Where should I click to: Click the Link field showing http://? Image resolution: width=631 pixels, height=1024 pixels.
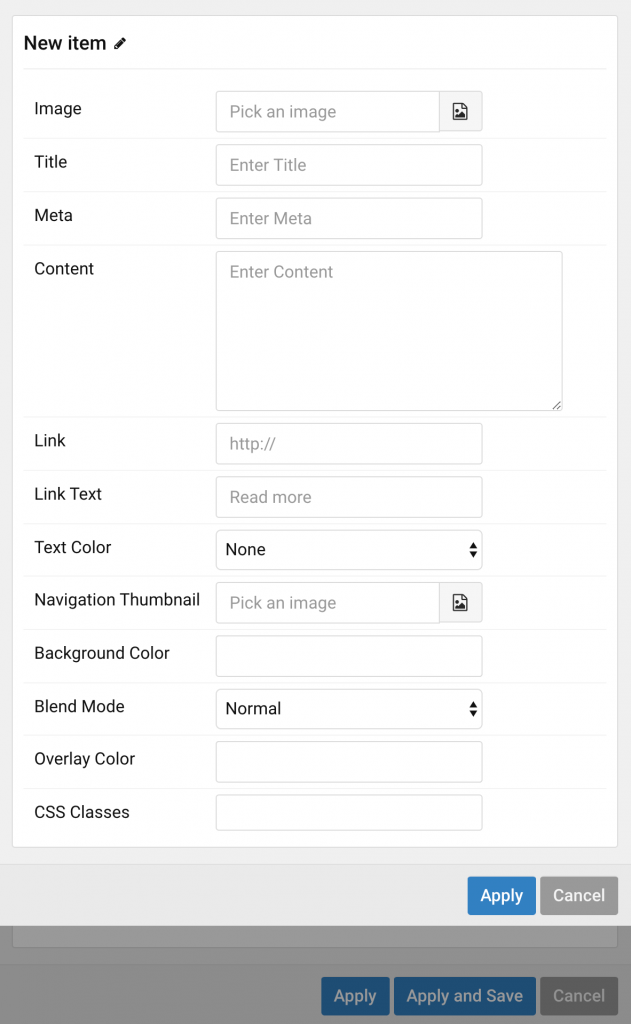click(x=348, y=443)
